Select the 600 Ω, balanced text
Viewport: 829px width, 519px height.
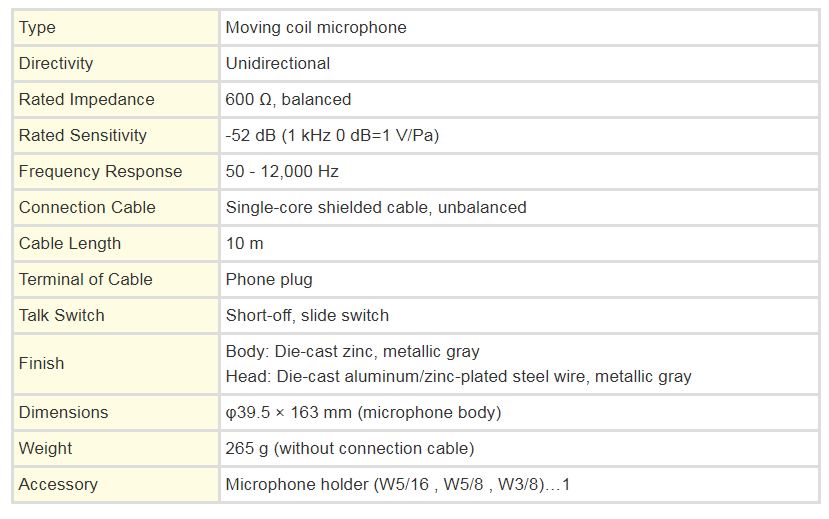click(x=288, y=99)
